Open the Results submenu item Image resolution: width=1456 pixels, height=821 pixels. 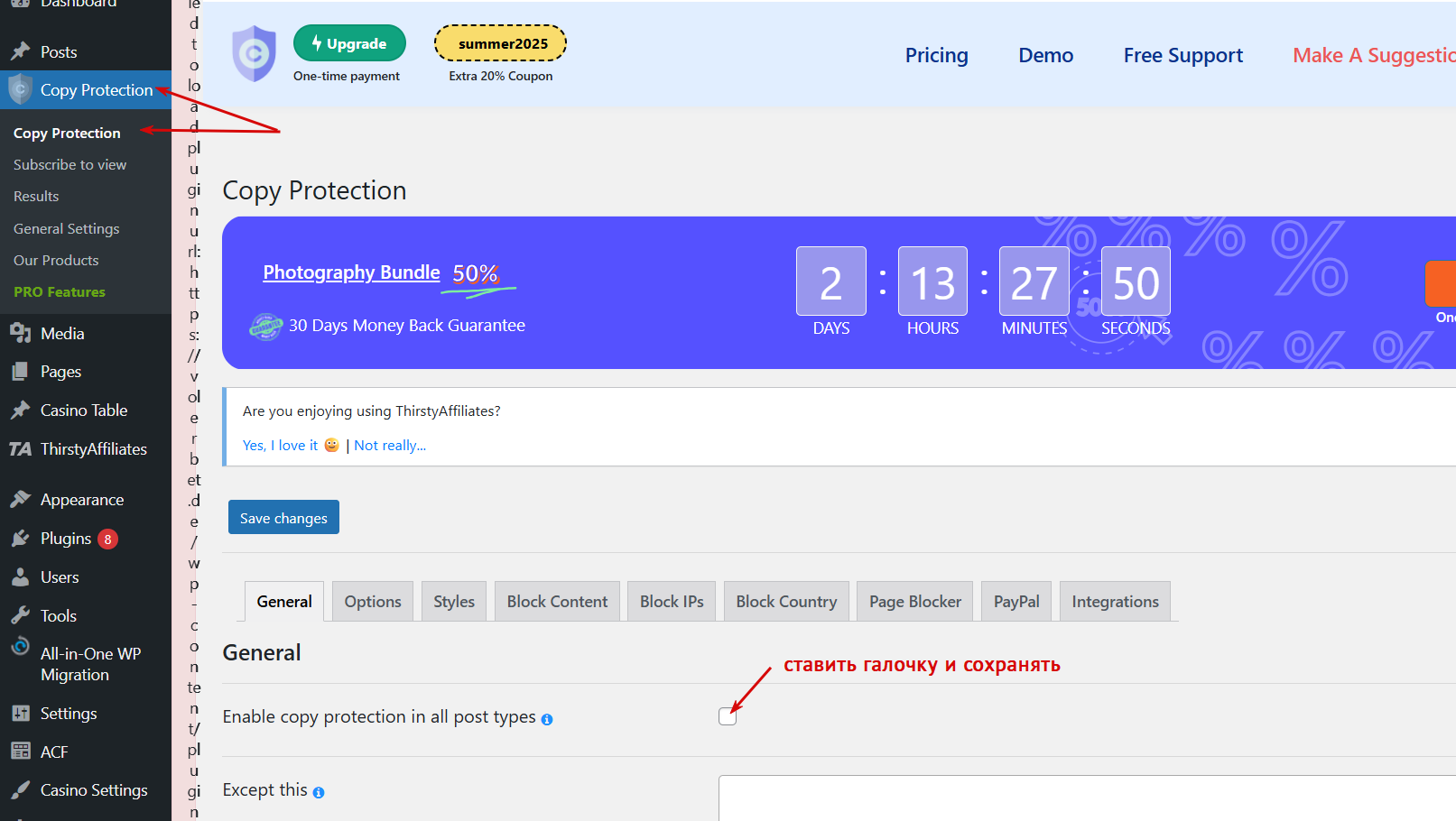pyautogui.click(x=36, y=196)
